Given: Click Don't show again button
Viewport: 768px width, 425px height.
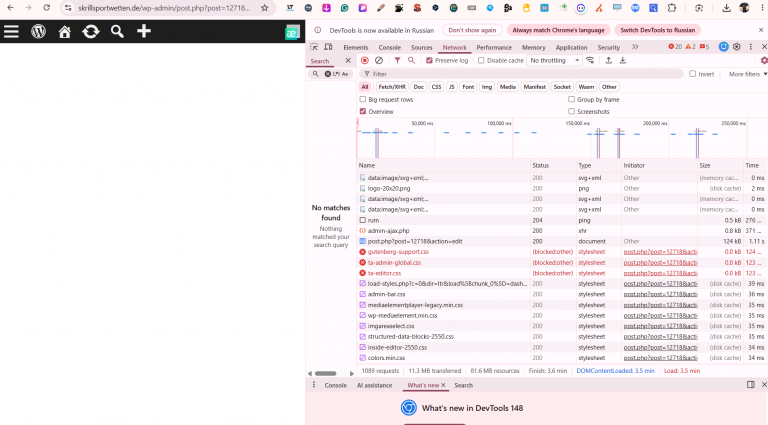Looking at the screenshot, I should coord(472,30).
